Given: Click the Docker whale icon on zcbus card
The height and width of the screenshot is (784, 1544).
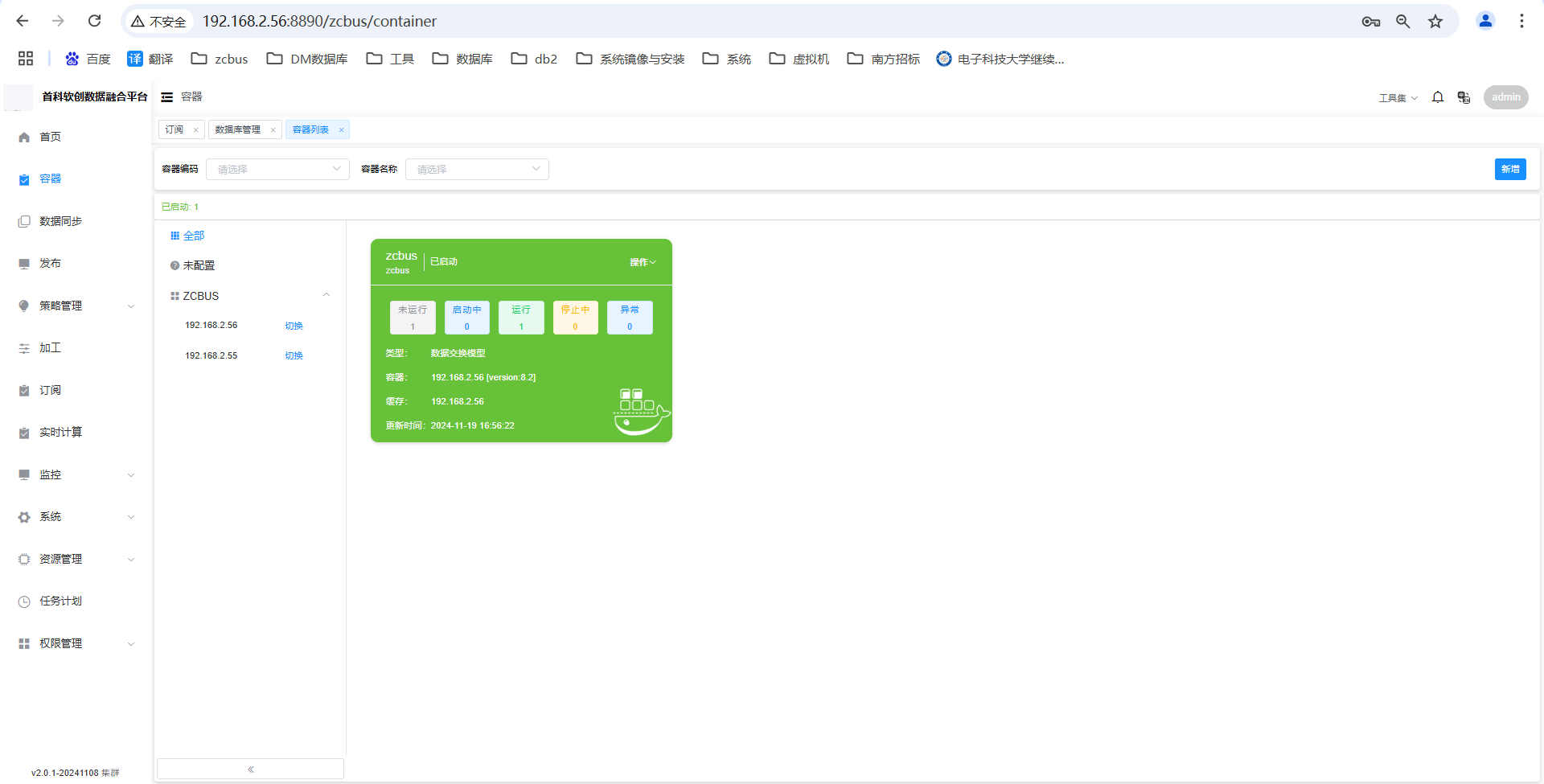Looking at the screenshot, I should [641, 412].
